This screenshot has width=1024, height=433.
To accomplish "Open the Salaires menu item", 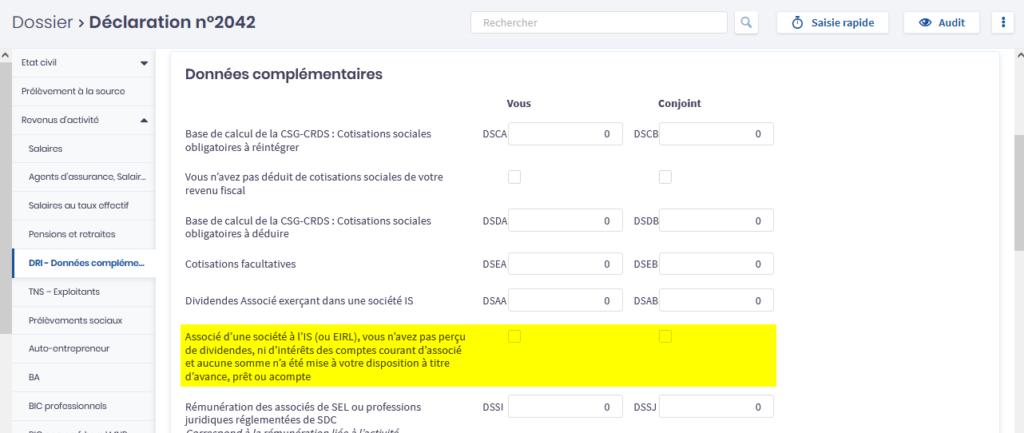I will [x=46, y=148].
